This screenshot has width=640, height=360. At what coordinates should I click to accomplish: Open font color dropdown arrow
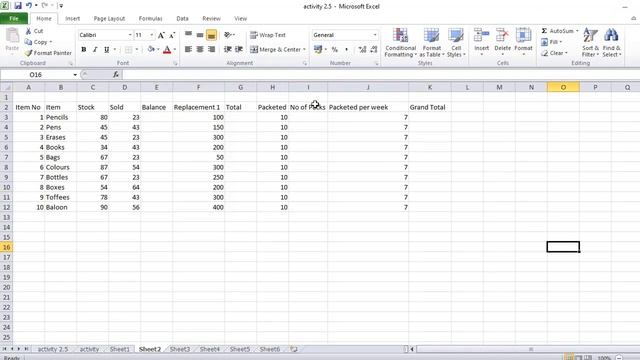click(x=175, y=49)
